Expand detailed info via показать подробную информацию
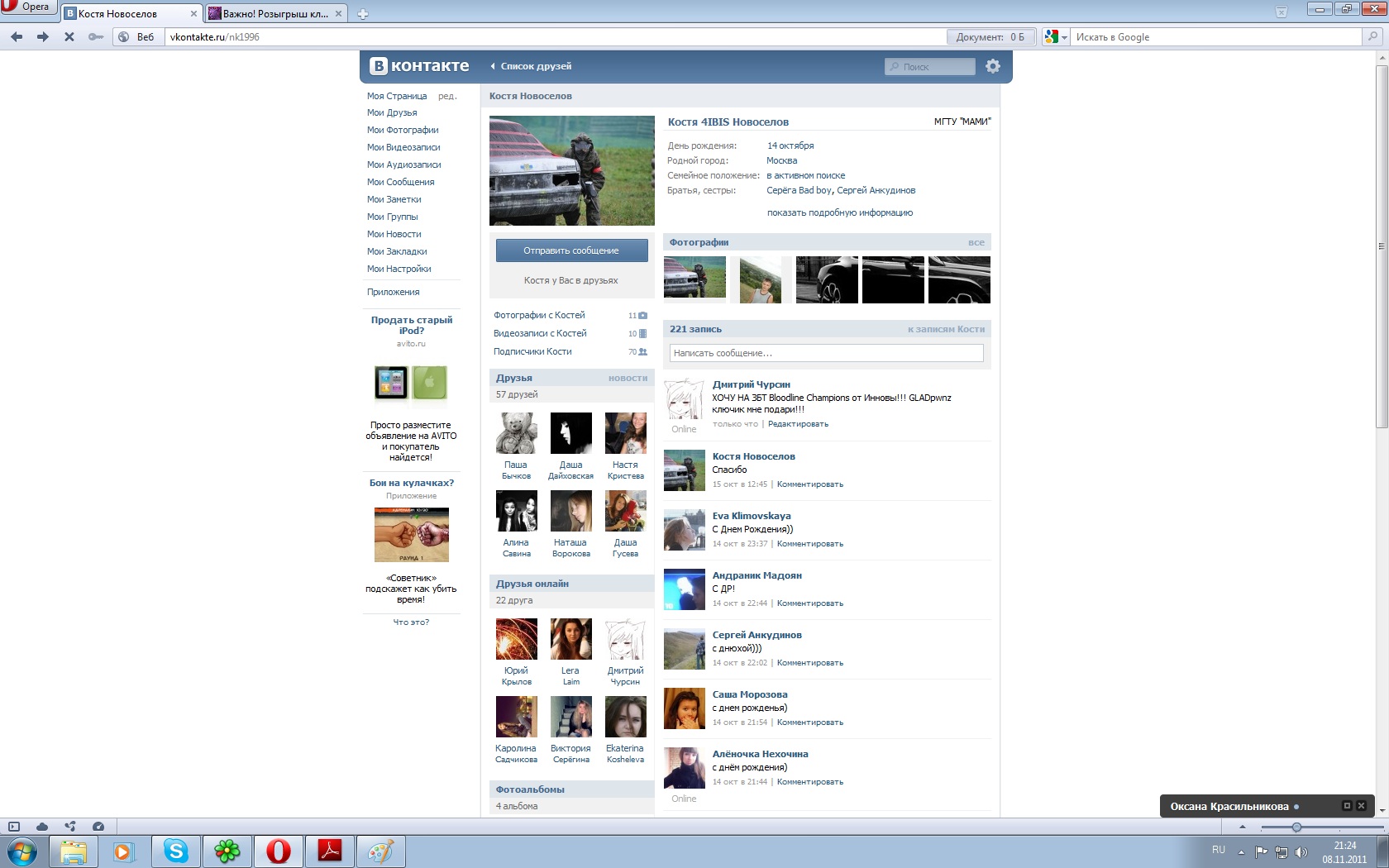The height and width of the screenshot is (868, 1389). pos(839,212)
